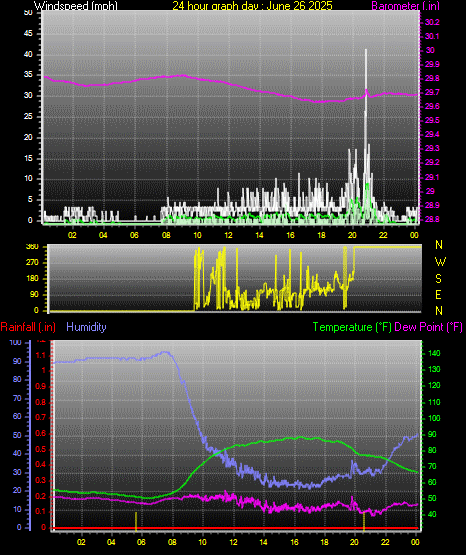466x555 pixels.
Task: Click the "29.1" barometer axis value
Action: pos(432,177)
